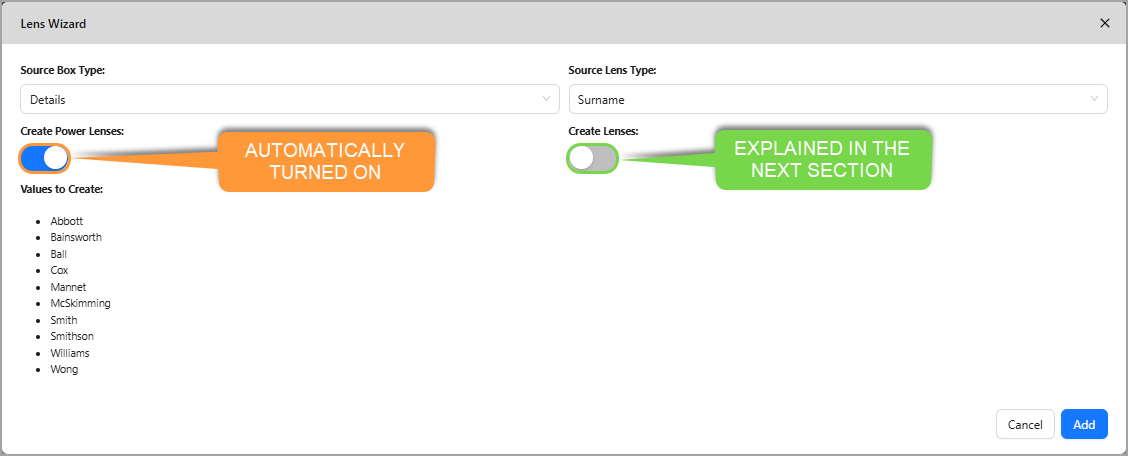This screenshot has width=1128, height=456.
Task: Click the orange Automatically Turned On callout
Action: [x=326, y=161]
